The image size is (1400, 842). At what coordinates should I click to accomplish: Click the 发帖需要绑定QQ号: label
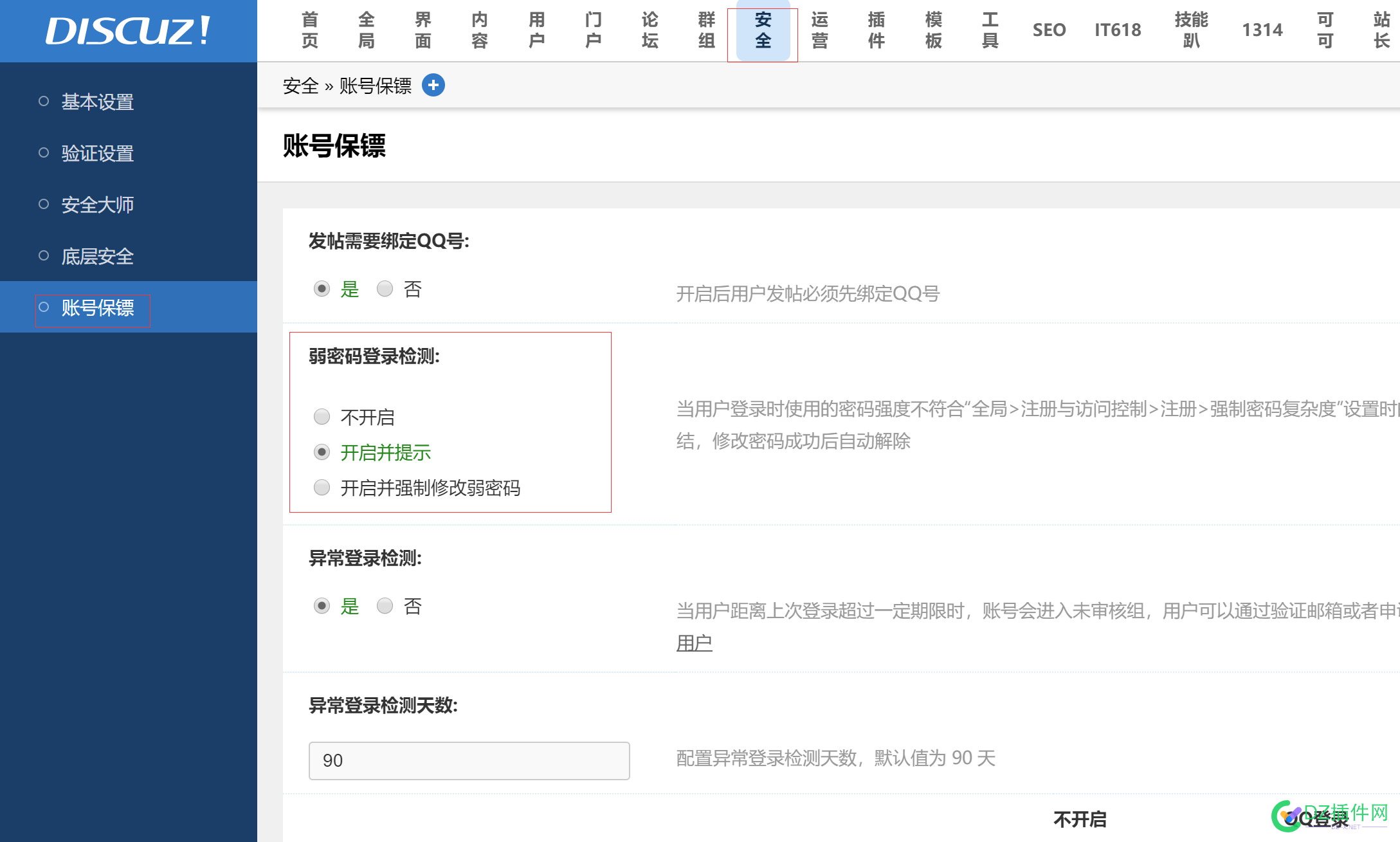(x=388, y=241)
